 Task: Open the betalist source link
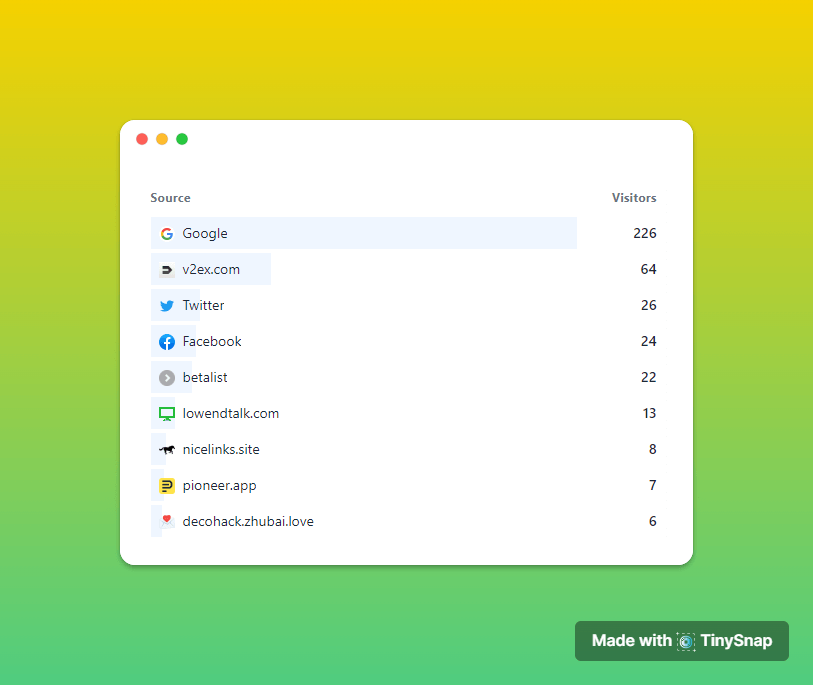[205, 378]
